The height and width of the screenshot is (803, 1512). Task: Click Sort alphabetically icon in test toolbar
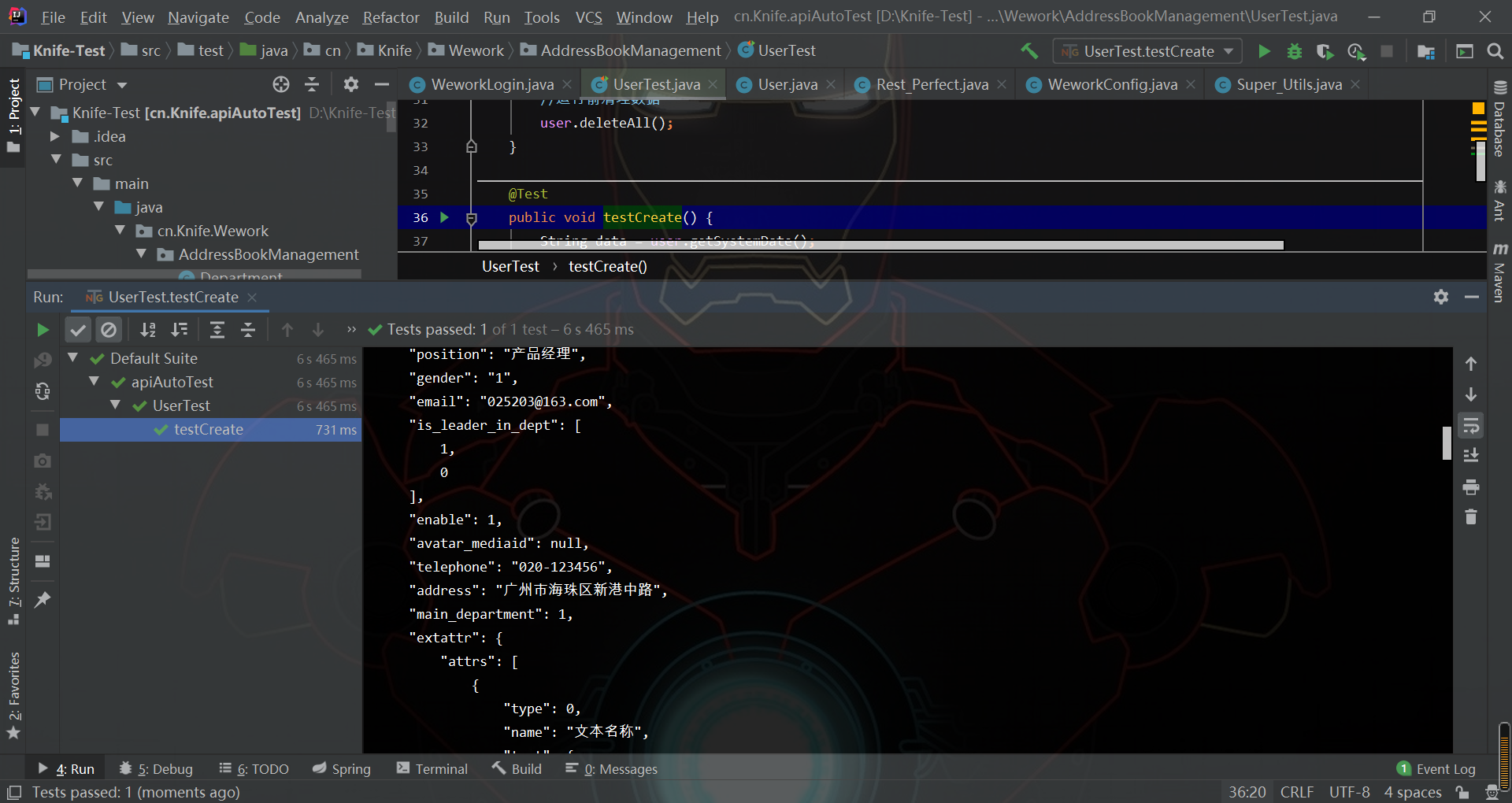147,330
